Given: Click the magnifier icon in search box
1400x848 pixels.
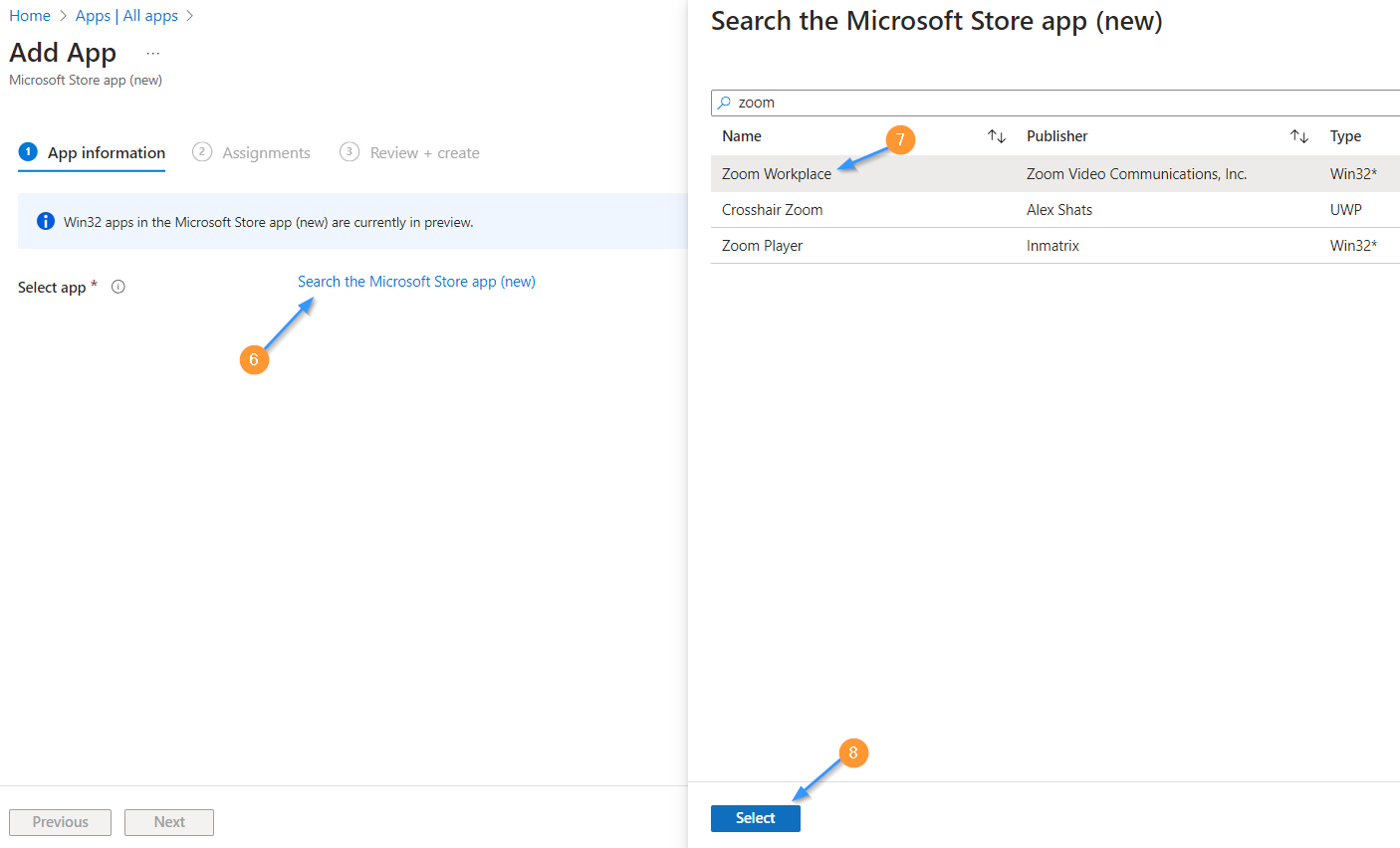Looking at the screenshot, I should (725, 103).
